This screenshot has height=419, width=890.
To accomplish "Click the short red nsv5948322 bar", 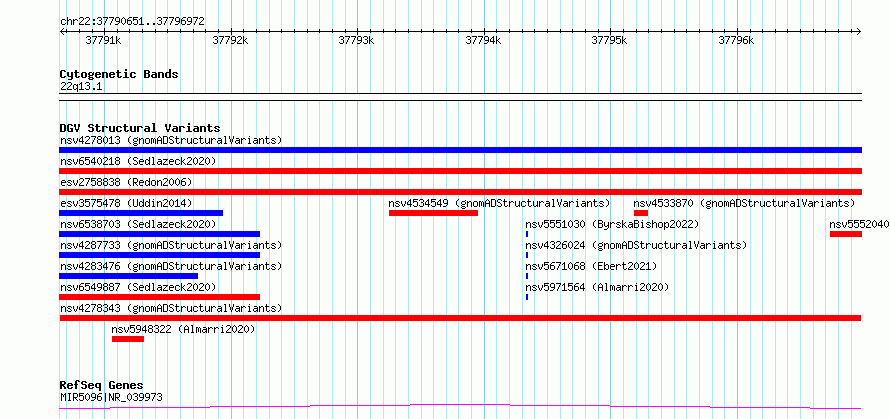I will pos(128,339).
